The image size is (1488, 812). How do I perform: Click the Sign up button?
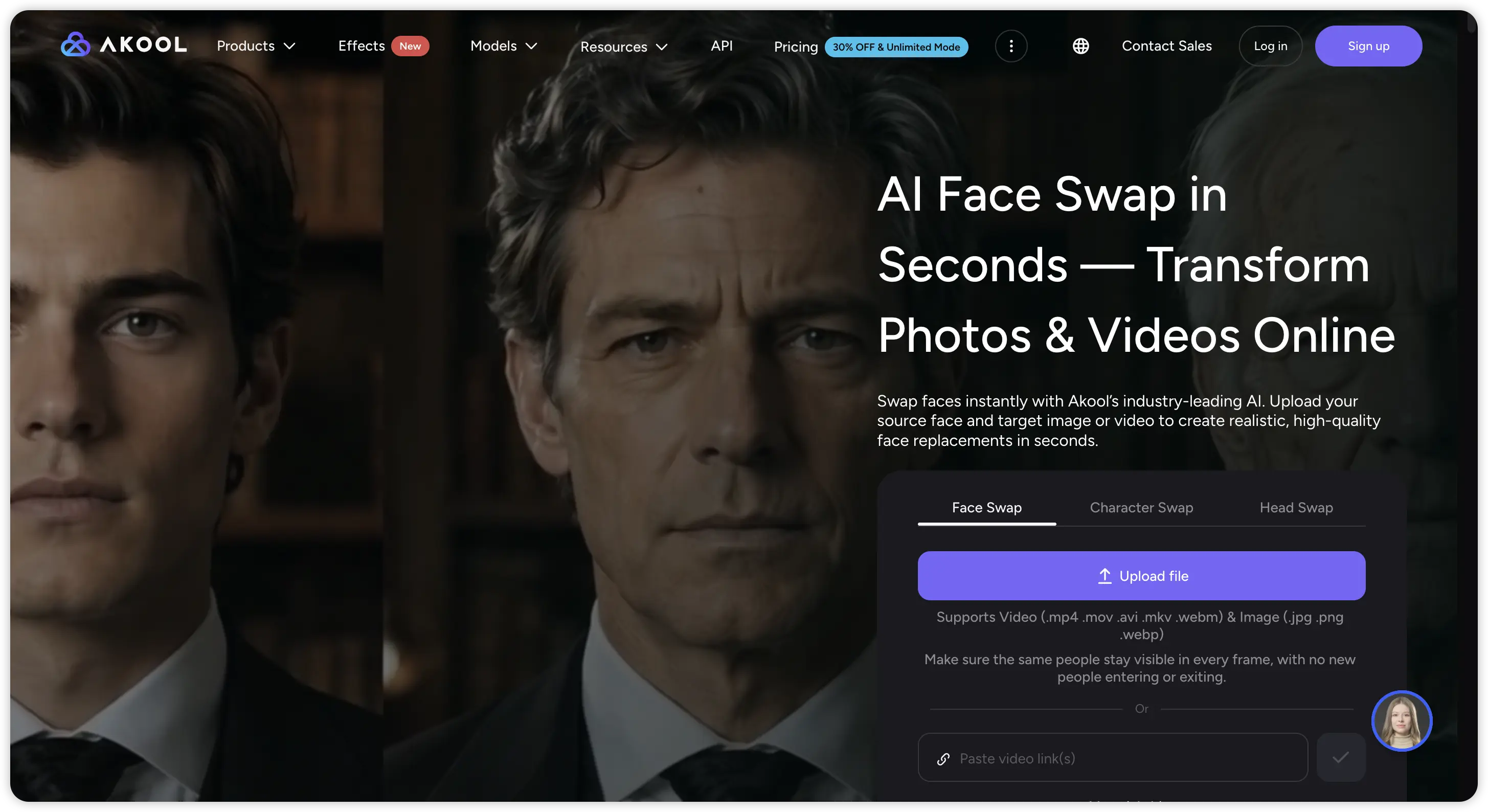click(1368, 46)
